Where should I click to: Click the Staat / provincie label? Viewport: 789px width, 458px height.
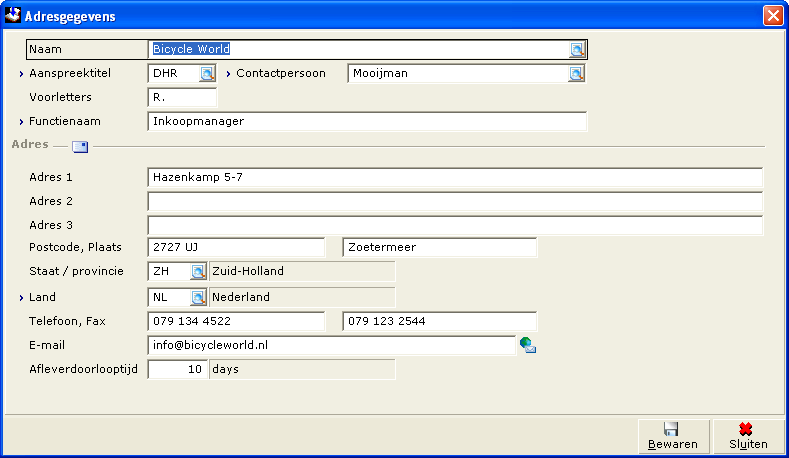click(76, 271)
